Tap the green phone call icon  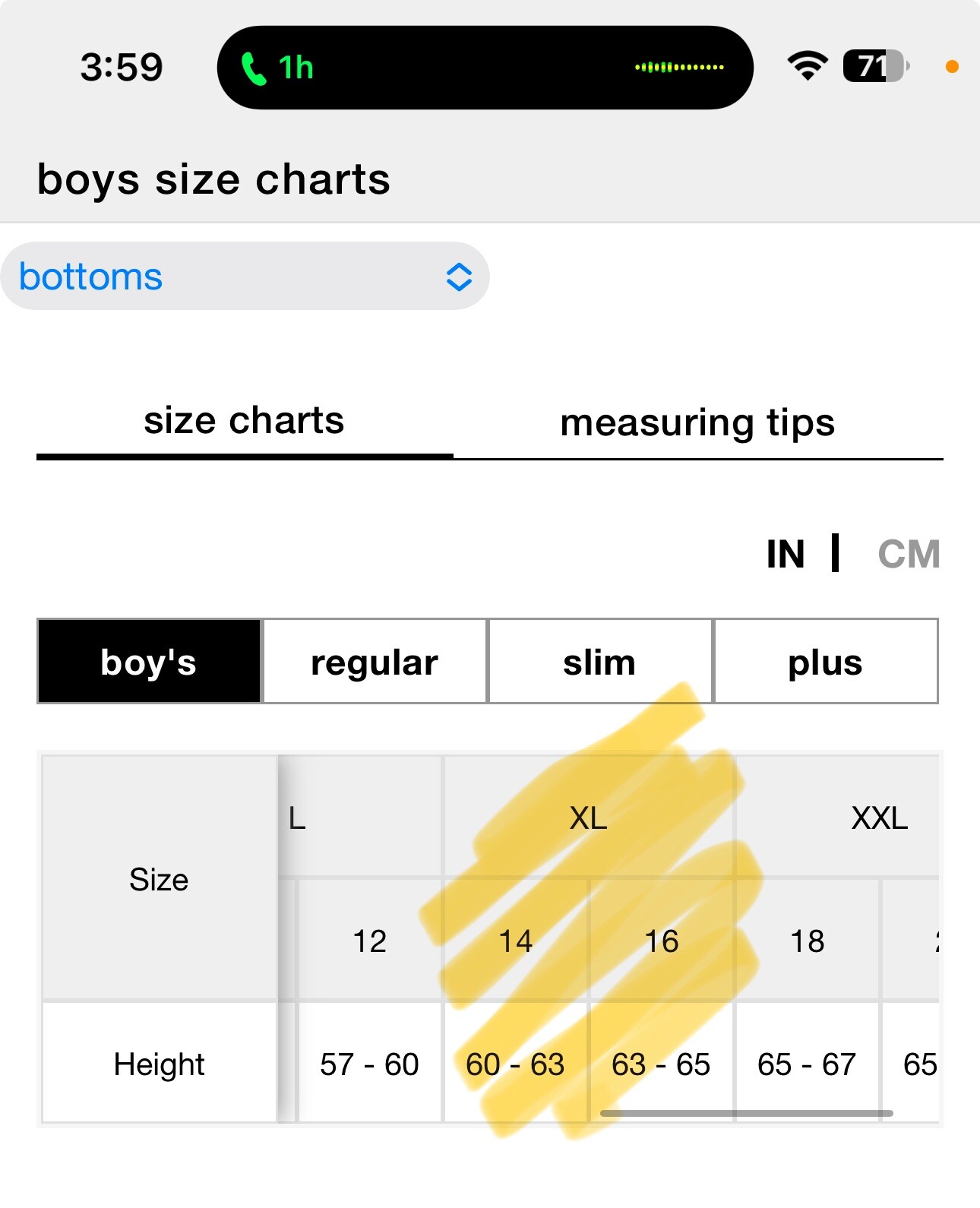[x=254, y=68]
